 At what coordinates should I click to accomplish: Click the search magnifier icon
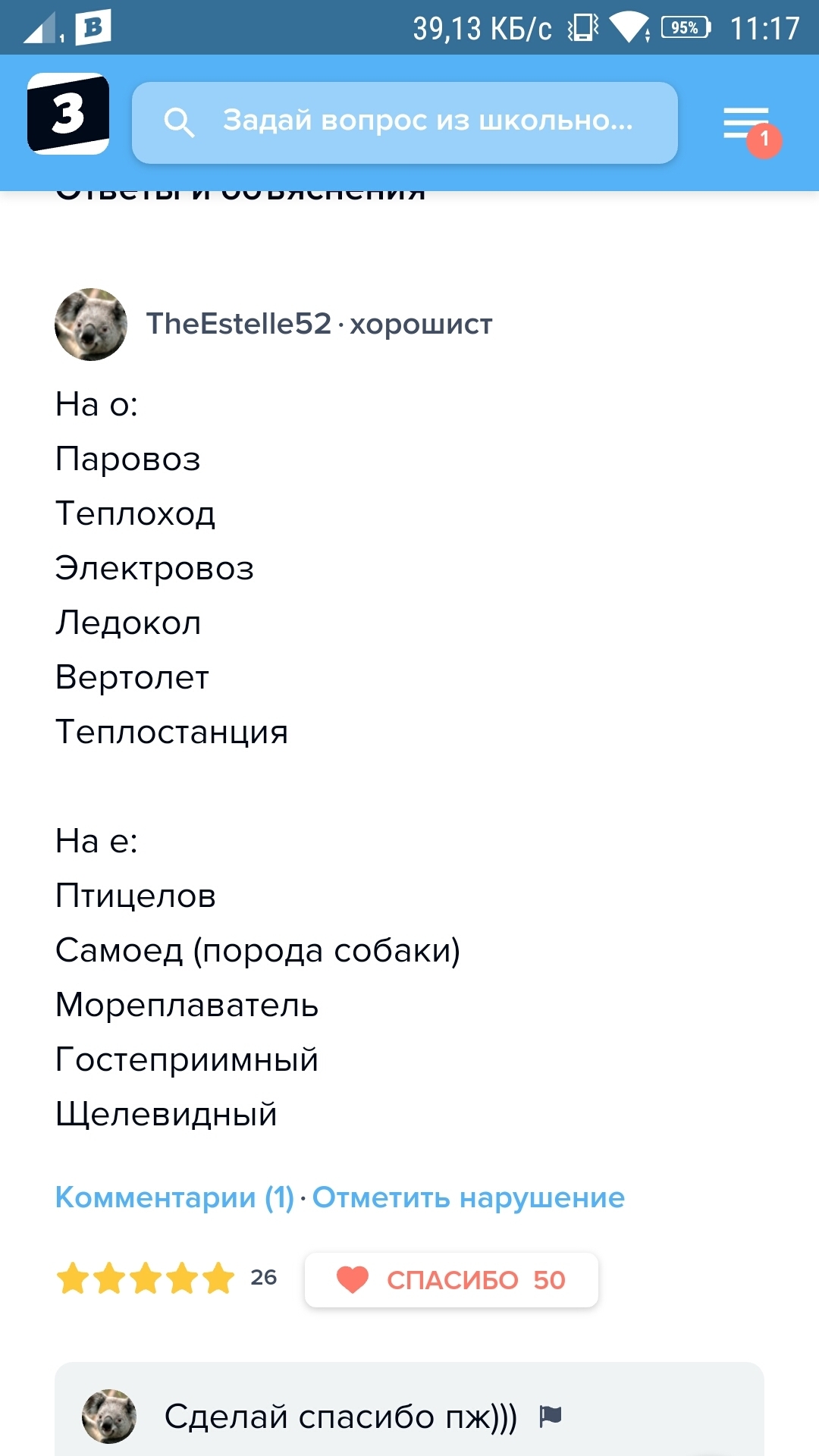coord(179,122)
